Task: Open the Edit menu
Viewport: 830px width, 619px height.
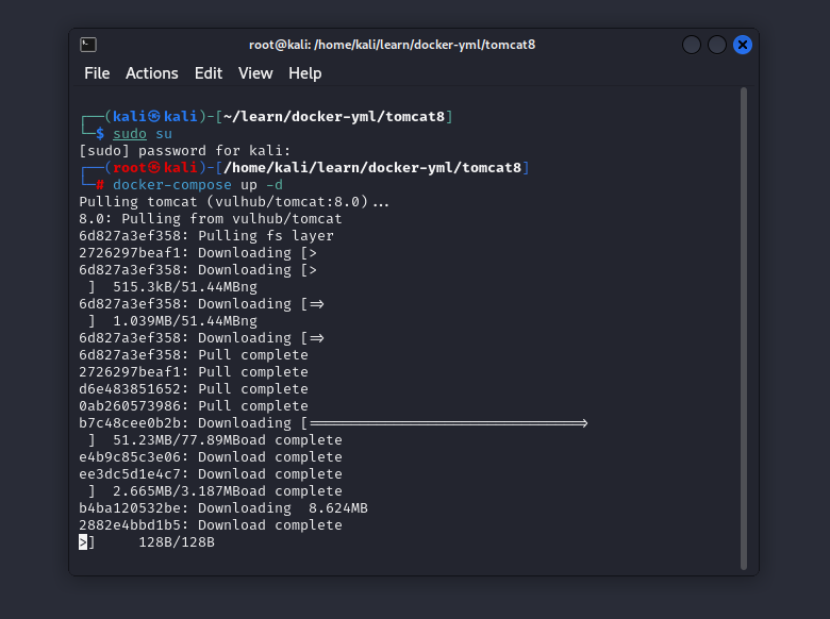Action: 209,73
